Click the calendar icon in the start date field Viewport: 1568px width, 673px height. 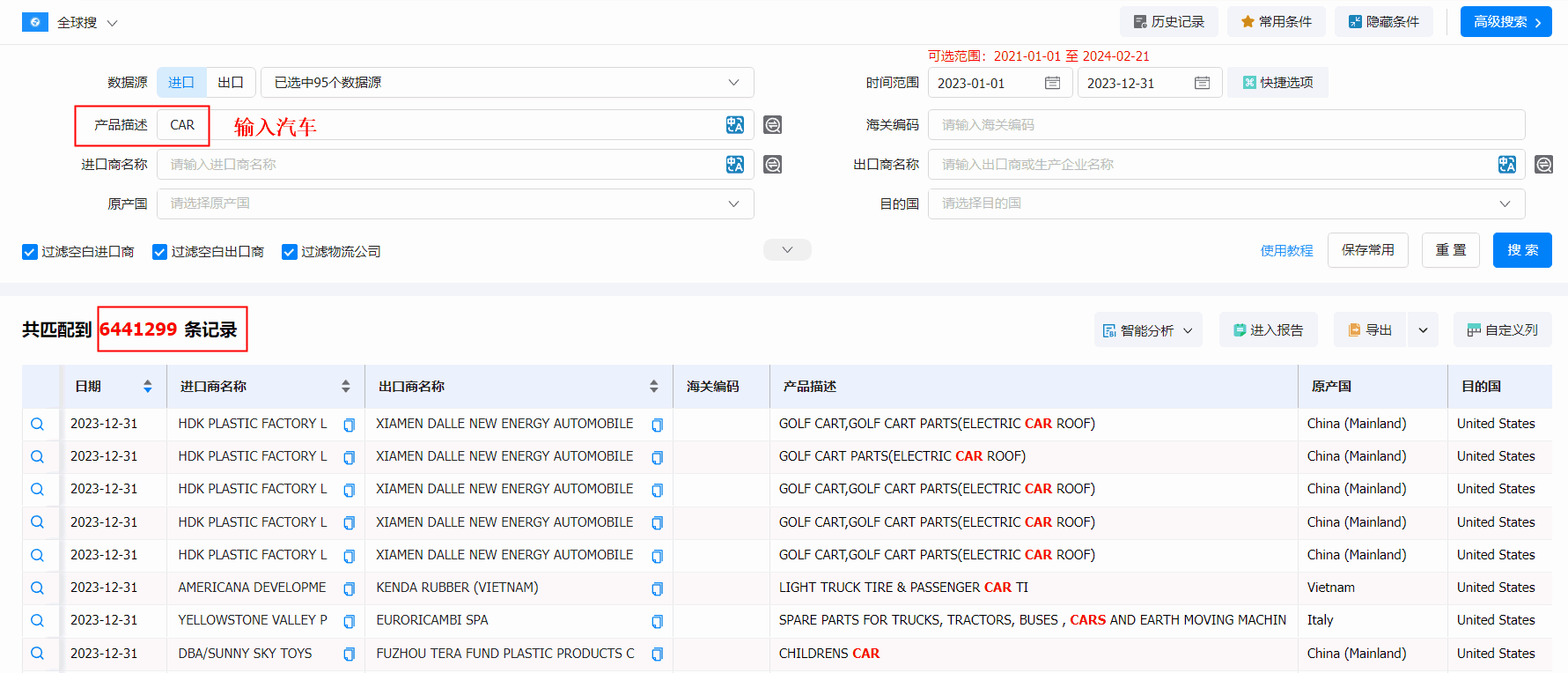point(1052,83)
